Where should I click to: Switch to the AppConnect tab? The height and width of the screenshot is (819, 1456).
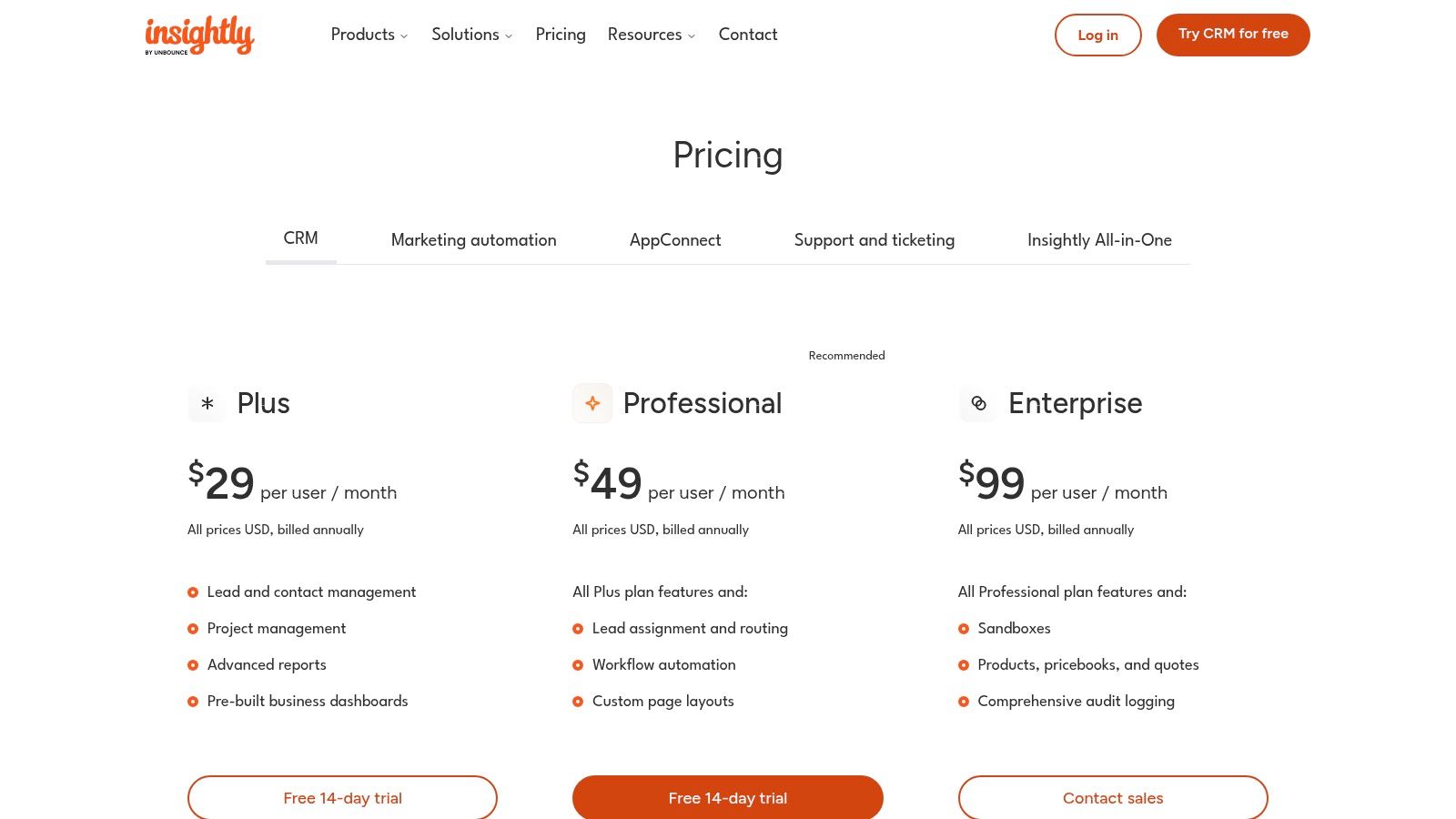click(x=675, y=240)
